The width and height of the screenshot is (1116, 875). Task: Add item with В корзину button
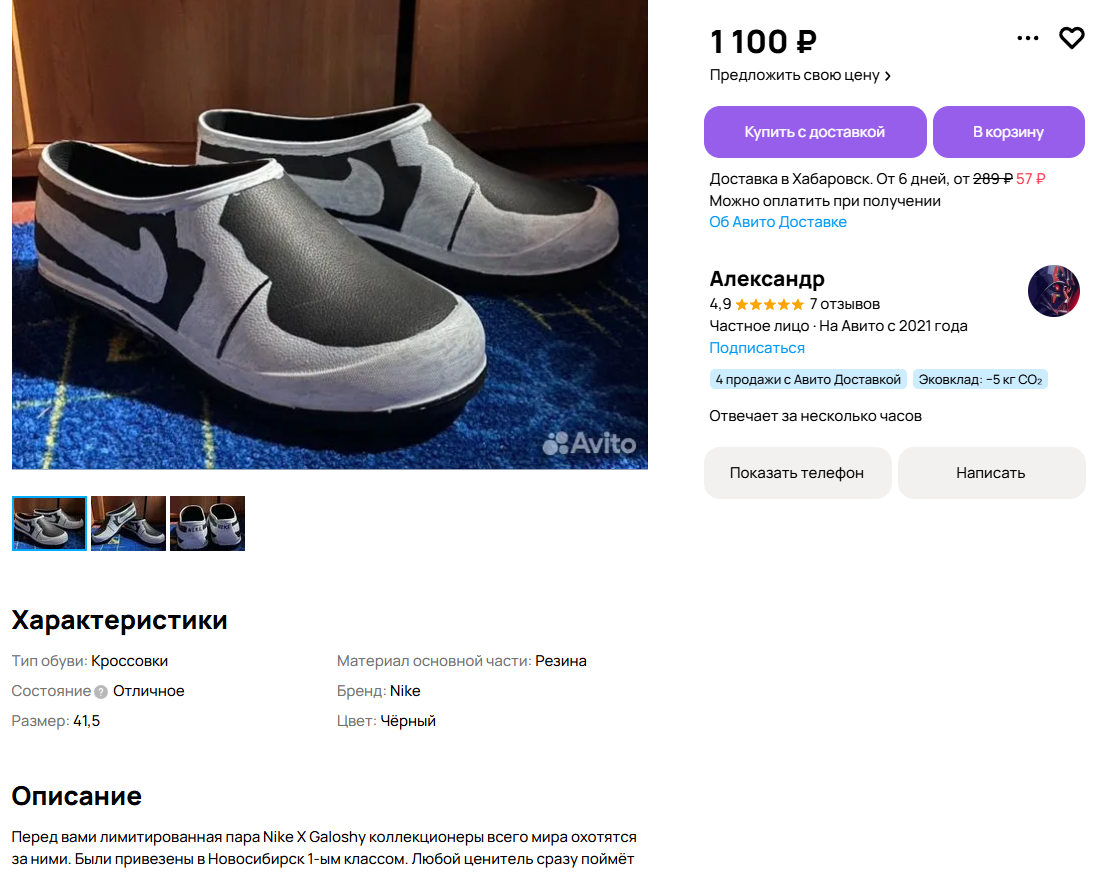tap(1008, 132)
